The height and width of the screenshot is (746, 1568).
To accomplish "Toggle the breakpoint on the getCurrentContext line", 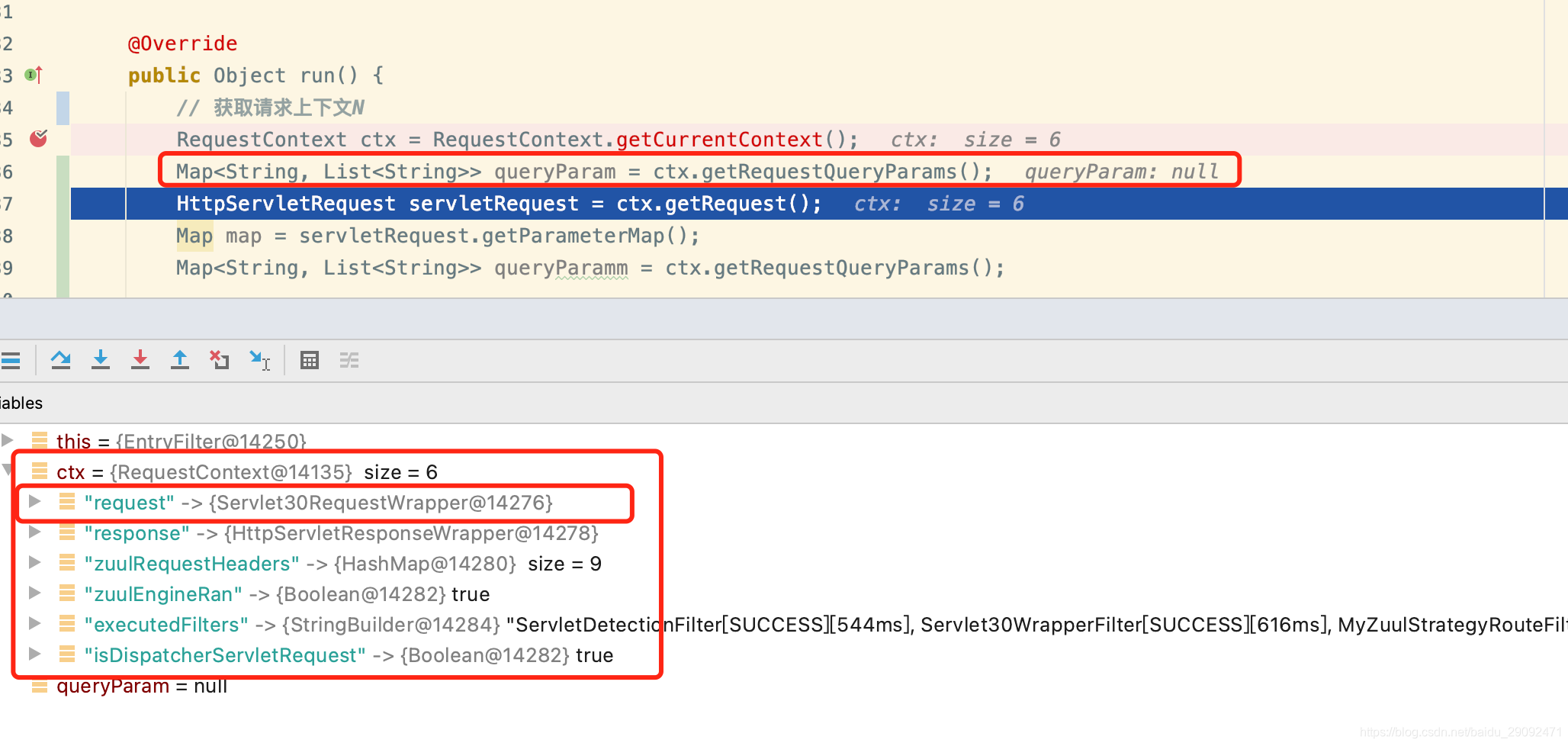I will pos(38,138).
